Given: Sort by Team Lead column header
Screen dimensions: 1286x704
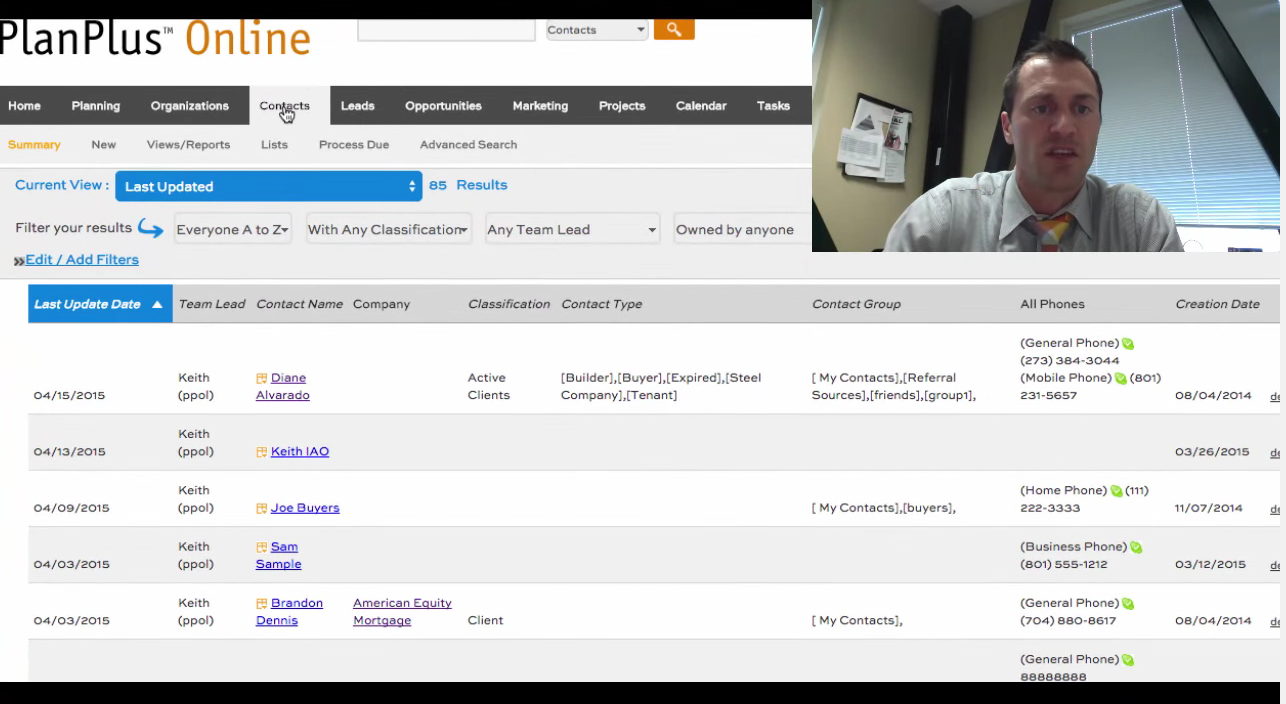Looking at the screenshot, I should click(x=212, y=305).
